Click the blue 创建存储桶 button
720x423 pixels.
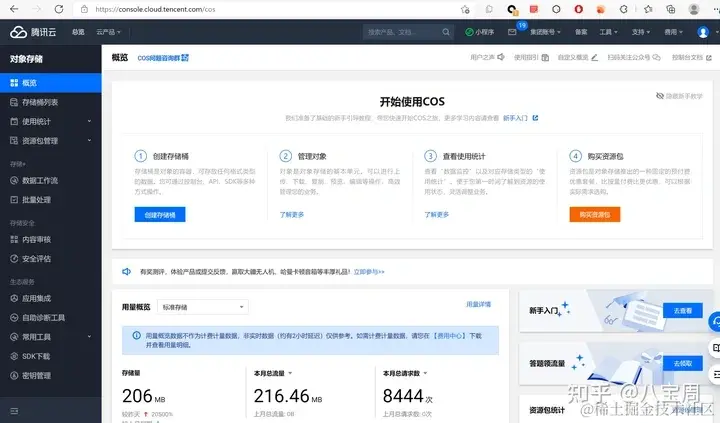coord(160,214)
